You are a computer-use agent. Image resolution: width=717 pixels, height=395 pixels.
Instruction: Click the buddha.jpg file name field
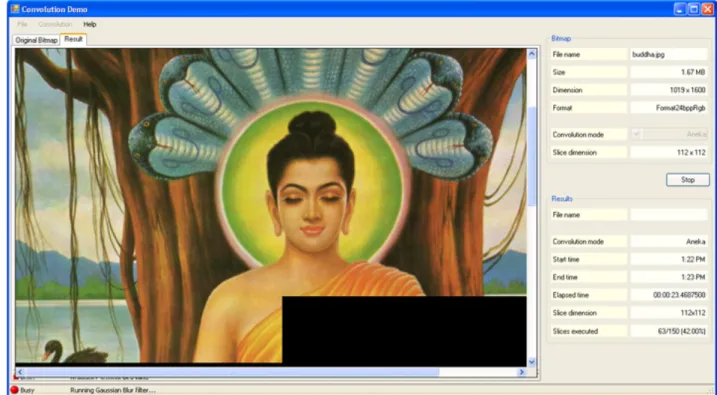(669, 54)
